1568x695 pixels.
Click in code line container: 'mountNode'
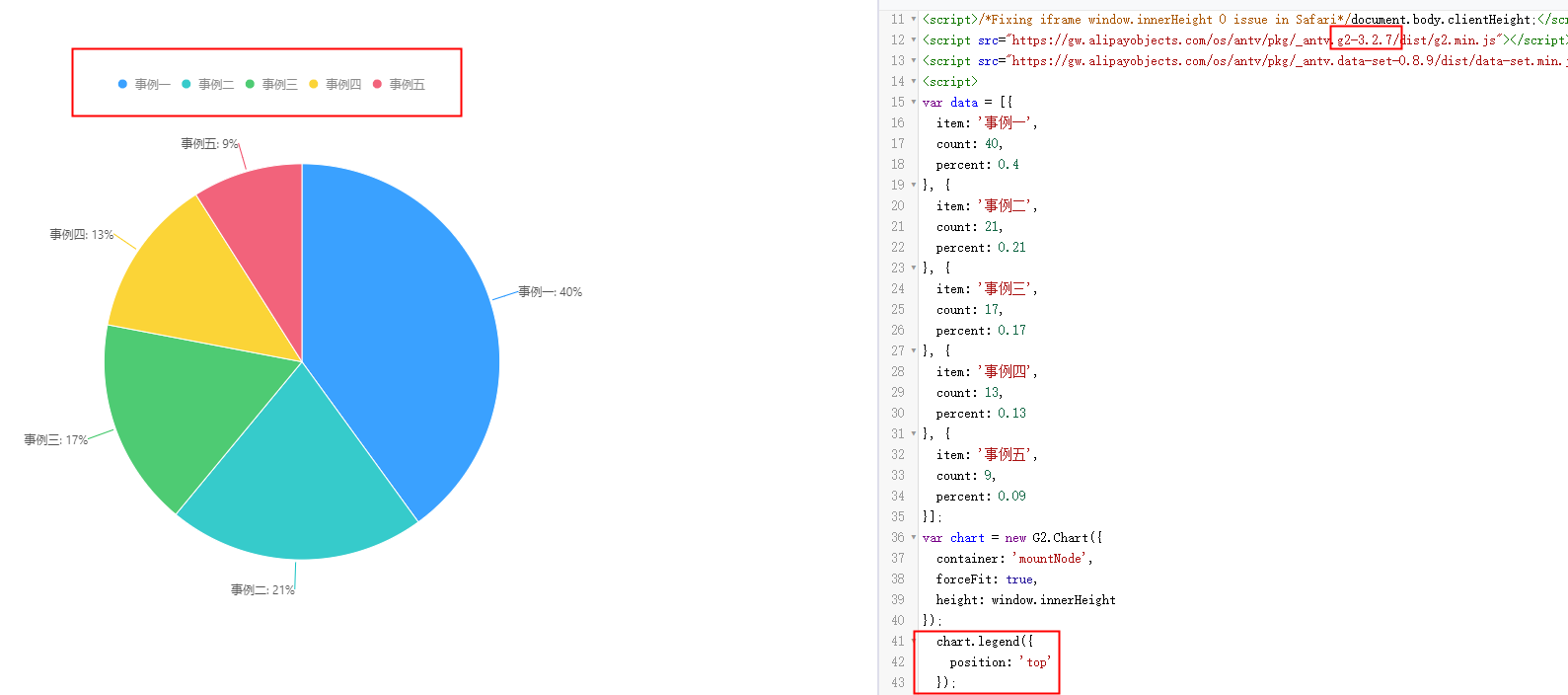click(x=1014, y=559)
